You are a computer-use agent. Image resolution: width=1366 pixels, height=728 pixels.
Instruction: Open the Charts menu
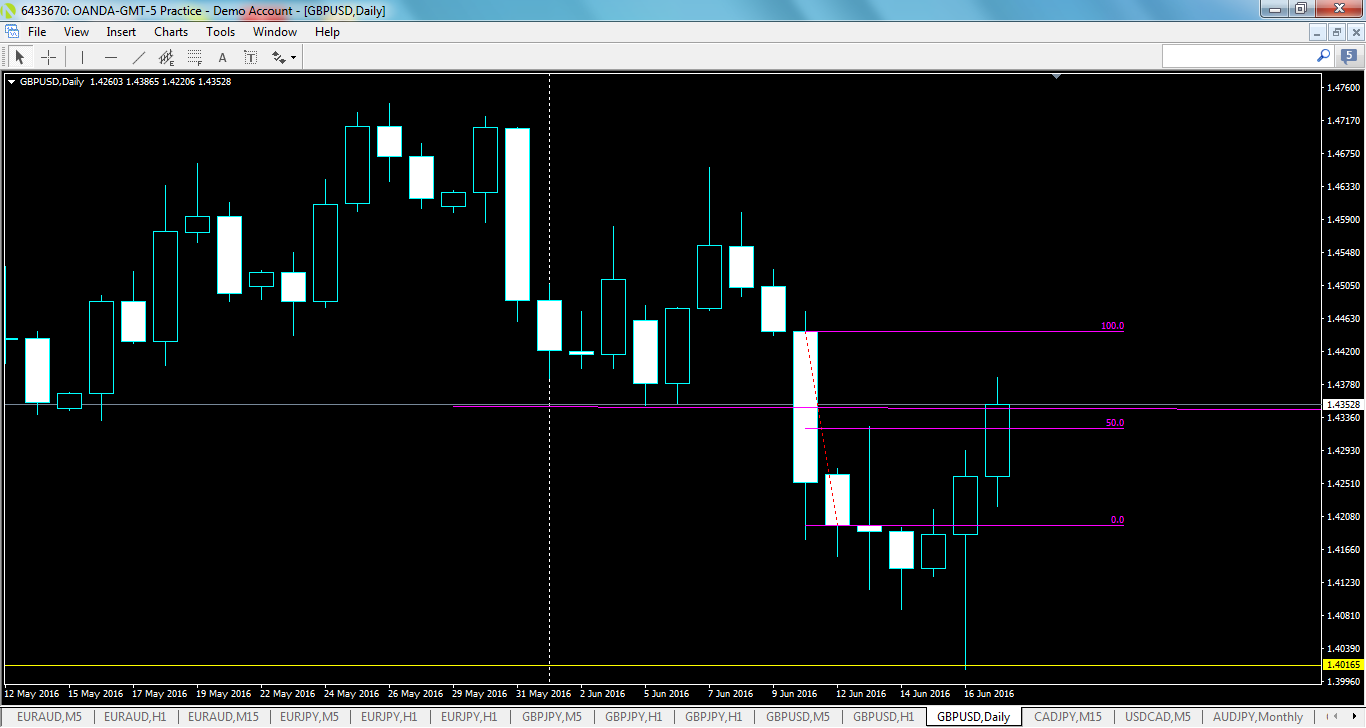point(170,31)
